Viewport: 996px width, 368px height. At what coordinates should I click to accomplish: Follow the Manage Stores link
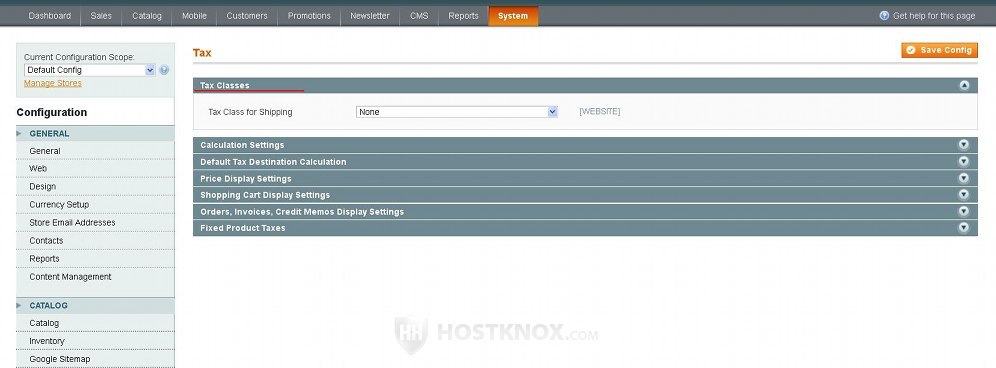(x=53, y=83)
